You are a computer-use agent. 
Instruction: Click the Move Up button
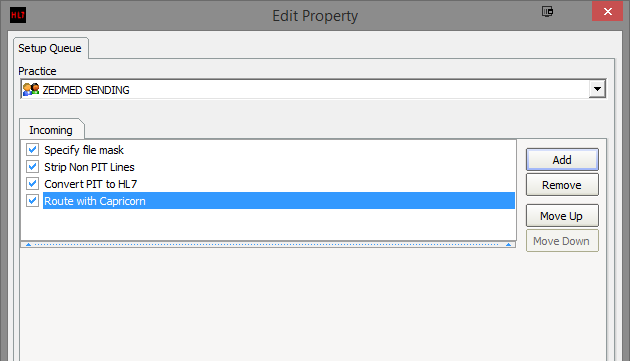562,216
